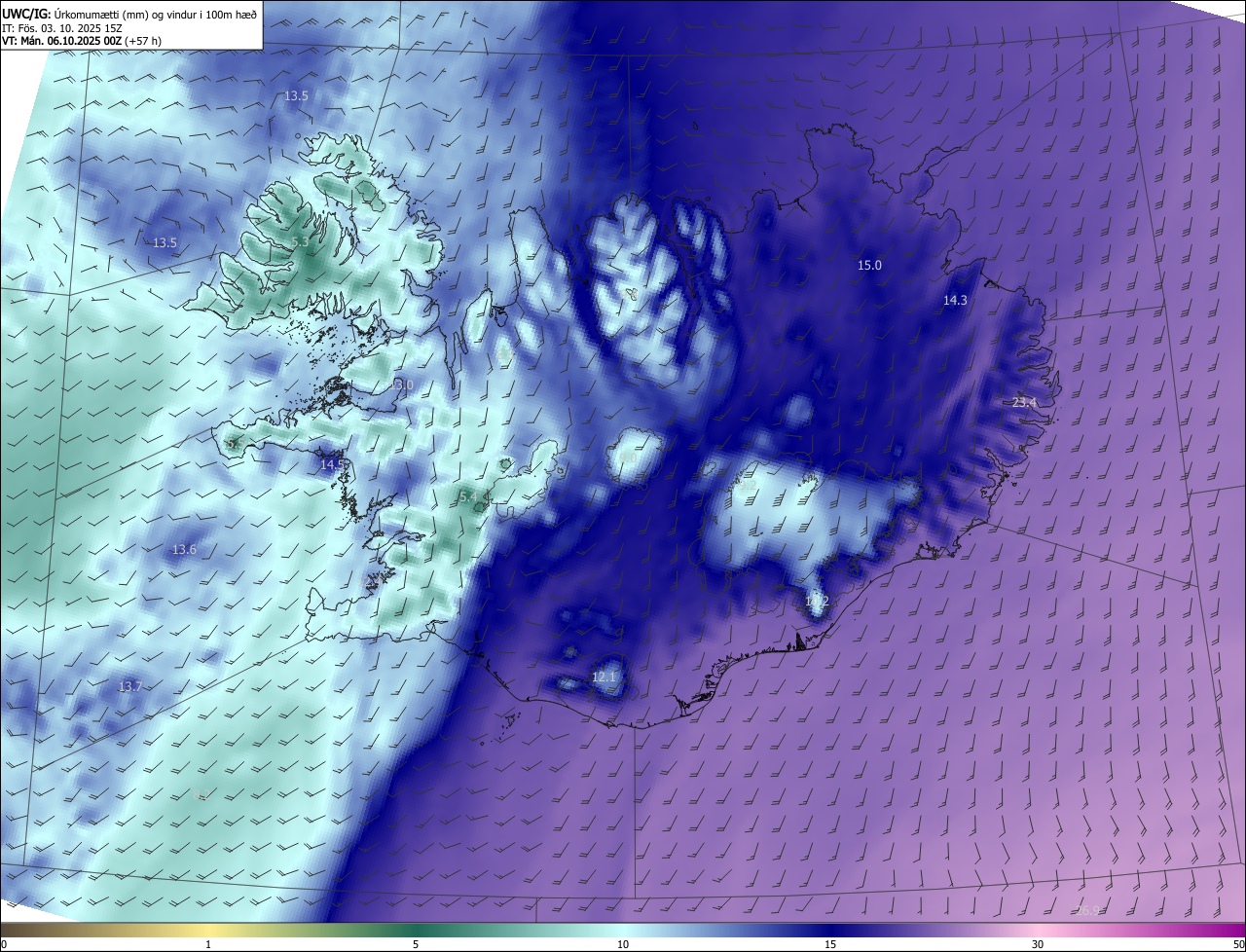Click the VT valid time line
This screenshot has height=952, width=1246.
[82, 41]
